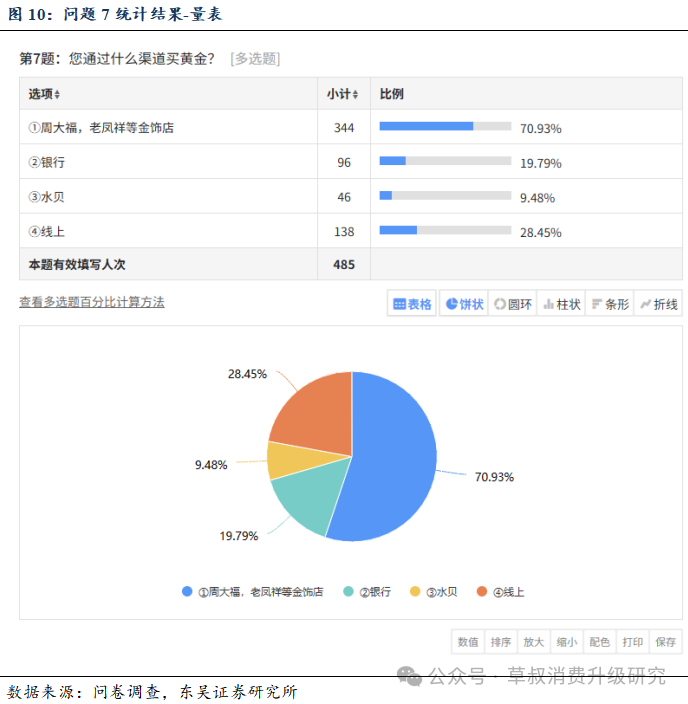Toggle blue legend dot for 周大福 series
The height and width of the screenshot is (704, 688).
click(187, 591)
